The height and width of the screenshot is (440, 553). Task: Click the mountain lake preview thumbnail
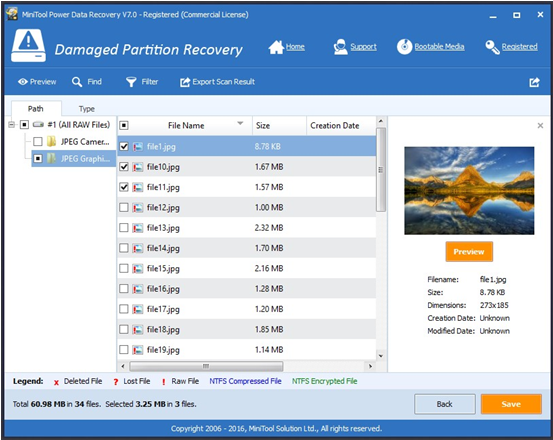coord(469,191)
